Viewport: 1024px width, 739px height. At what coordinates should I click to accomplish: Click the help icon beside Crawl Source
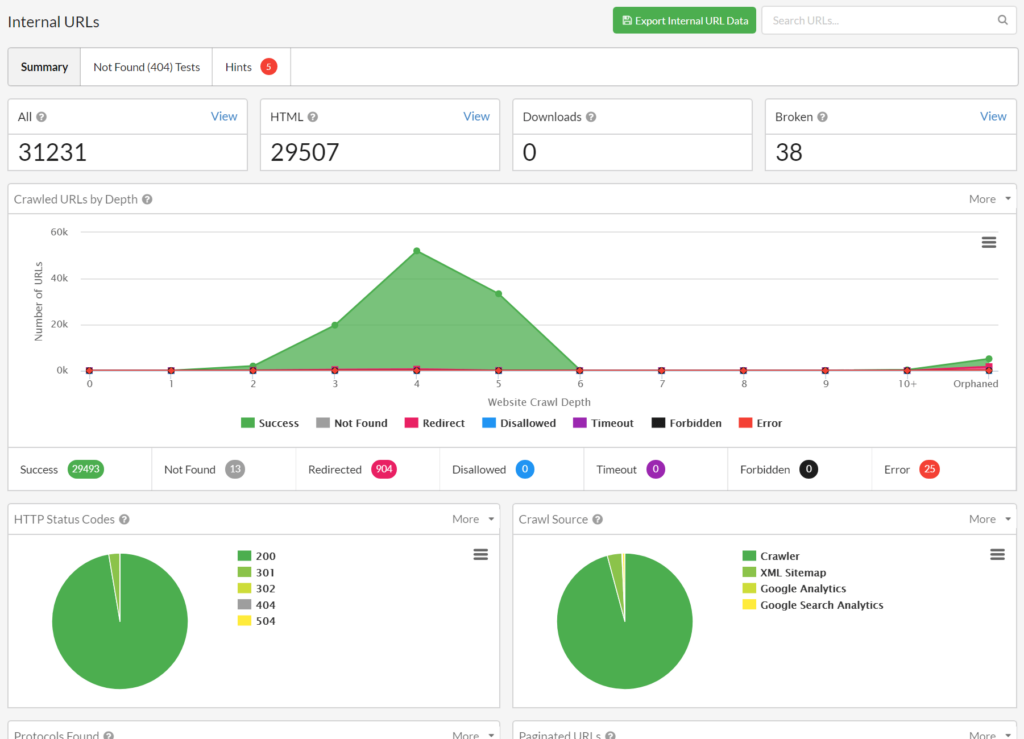(x=597, y=519)
